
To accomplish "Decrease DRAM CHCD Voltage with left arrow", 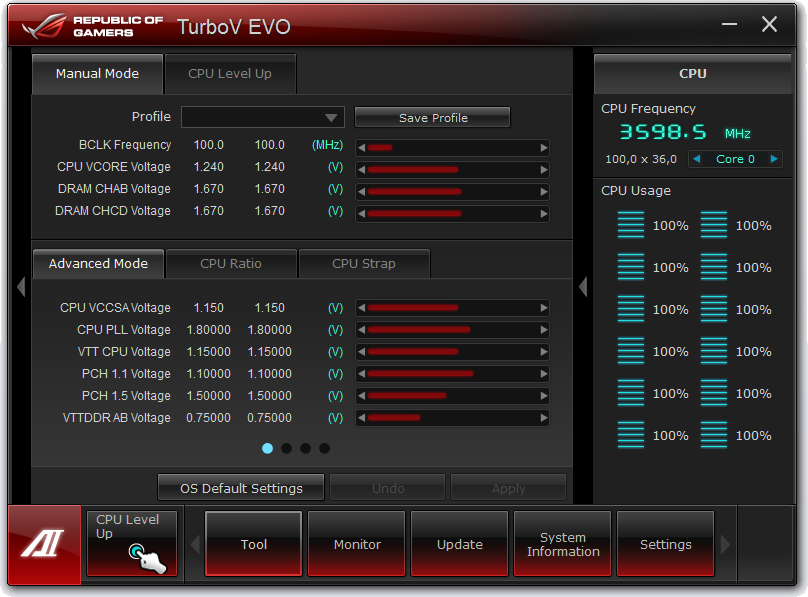I will tap(362, 214).
